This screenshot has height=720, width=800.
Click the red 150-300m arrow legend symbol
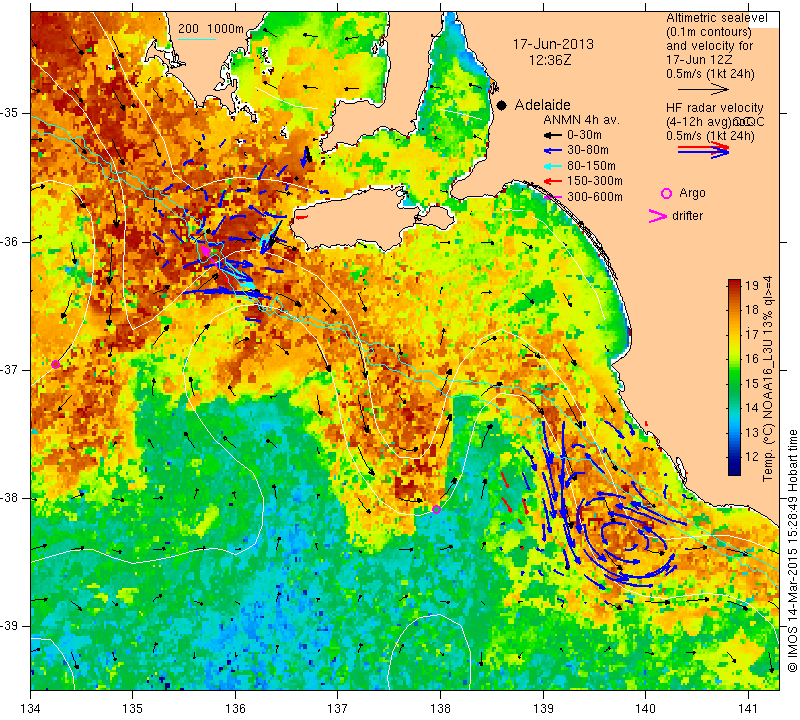click(x=552, y=181)
